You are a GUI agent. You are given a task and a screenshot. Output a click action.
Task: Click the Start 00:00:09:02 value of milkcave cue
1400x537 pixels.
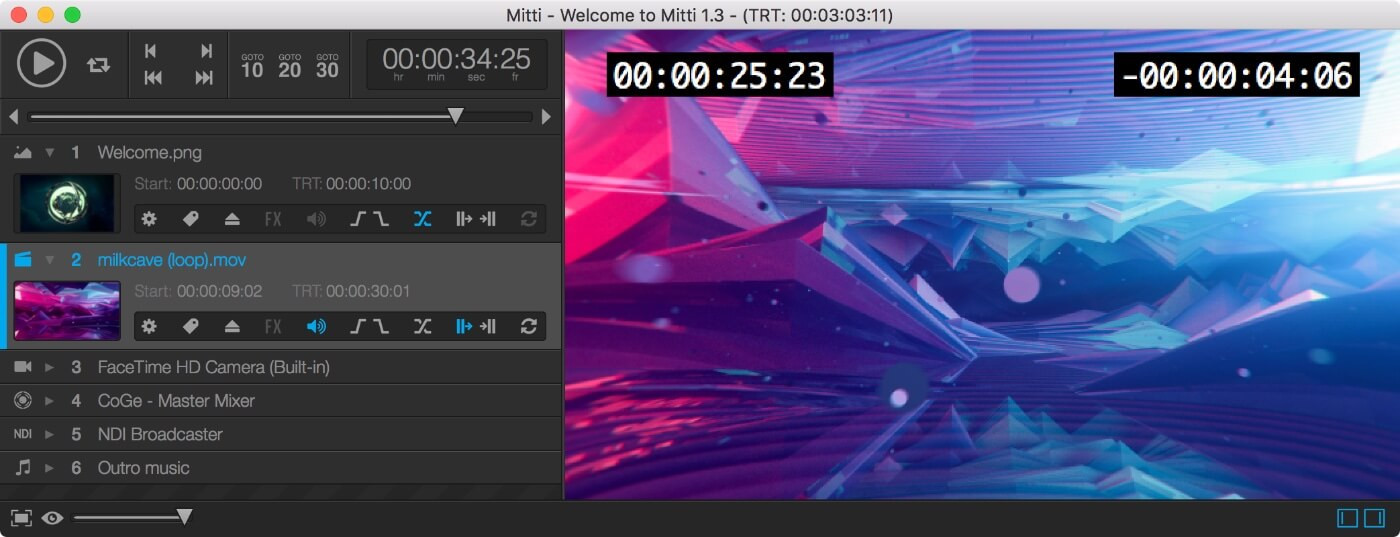point(219,291)
